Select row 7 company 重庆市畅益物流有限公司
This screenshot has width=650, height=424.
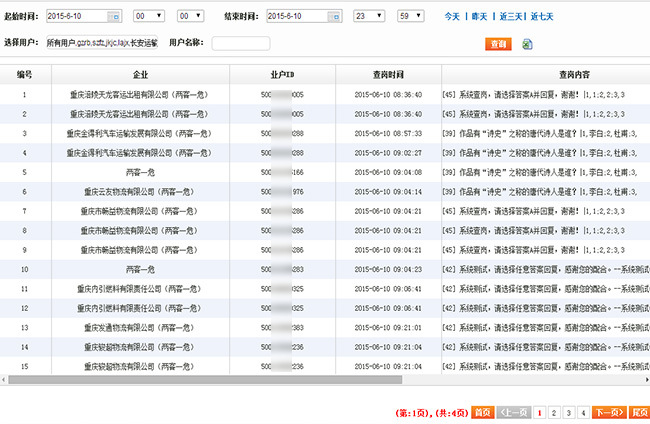point(139,211)
